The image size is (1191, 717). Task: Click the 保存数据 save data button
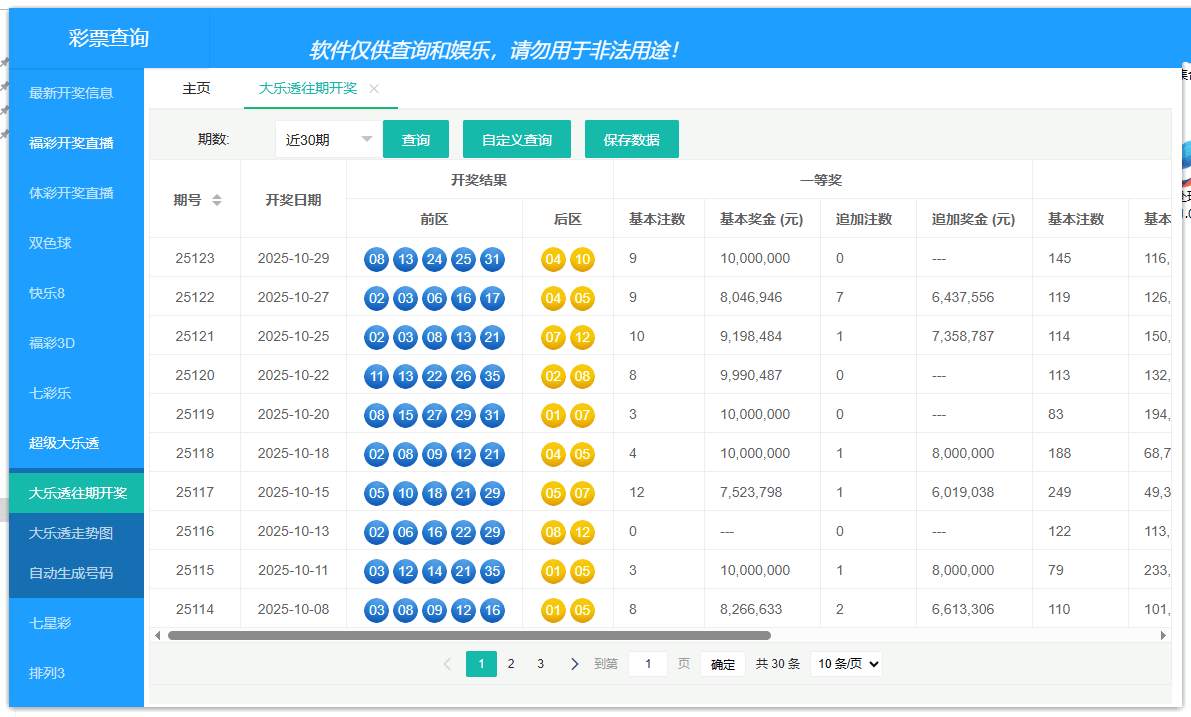632,139
